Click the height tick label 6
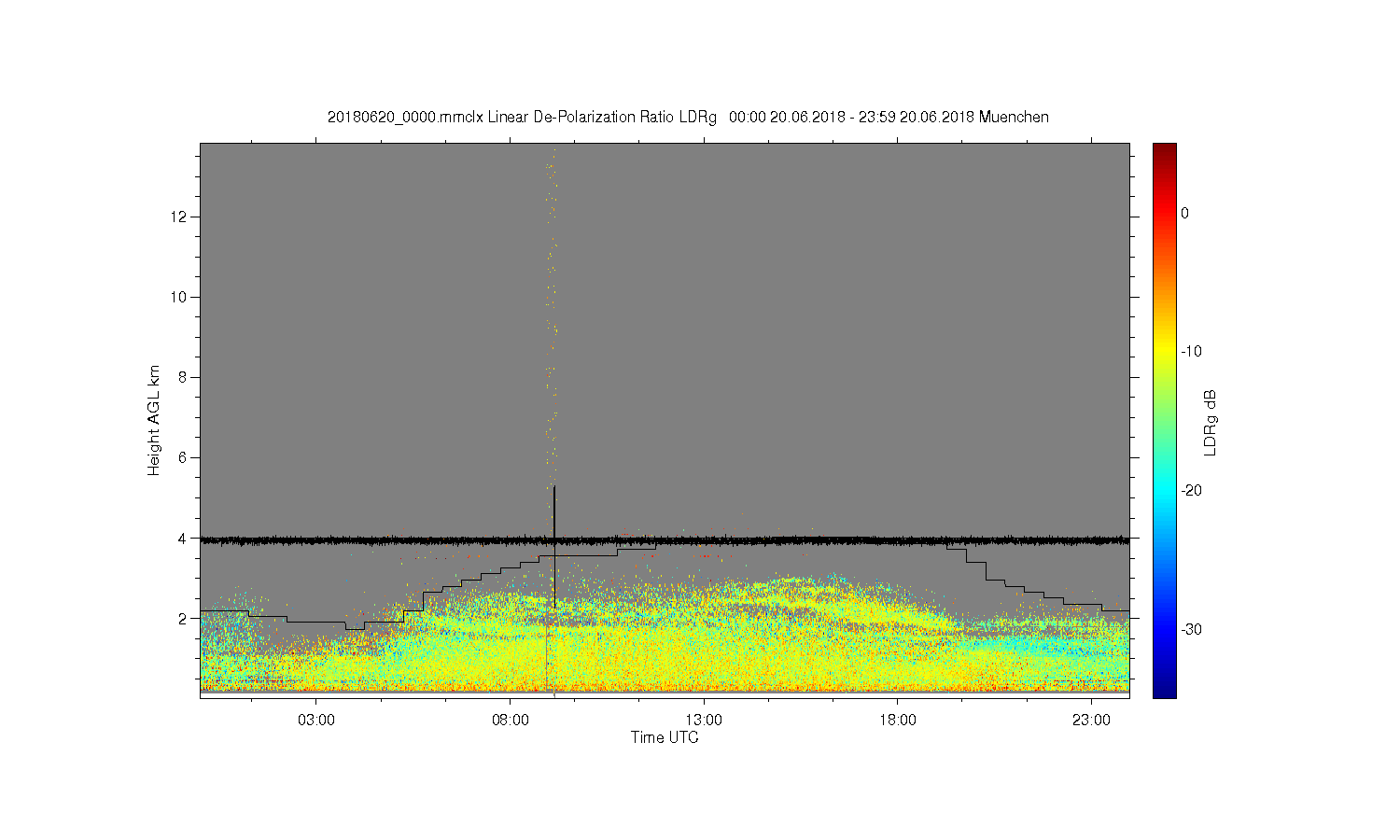Viewport: 1400px width, 840px height. point(183,457)
